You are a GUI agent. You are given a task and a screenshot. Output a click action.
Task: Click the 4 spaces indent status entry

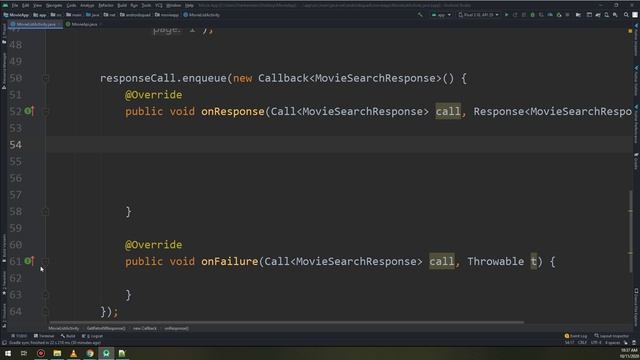pos(612,343)
